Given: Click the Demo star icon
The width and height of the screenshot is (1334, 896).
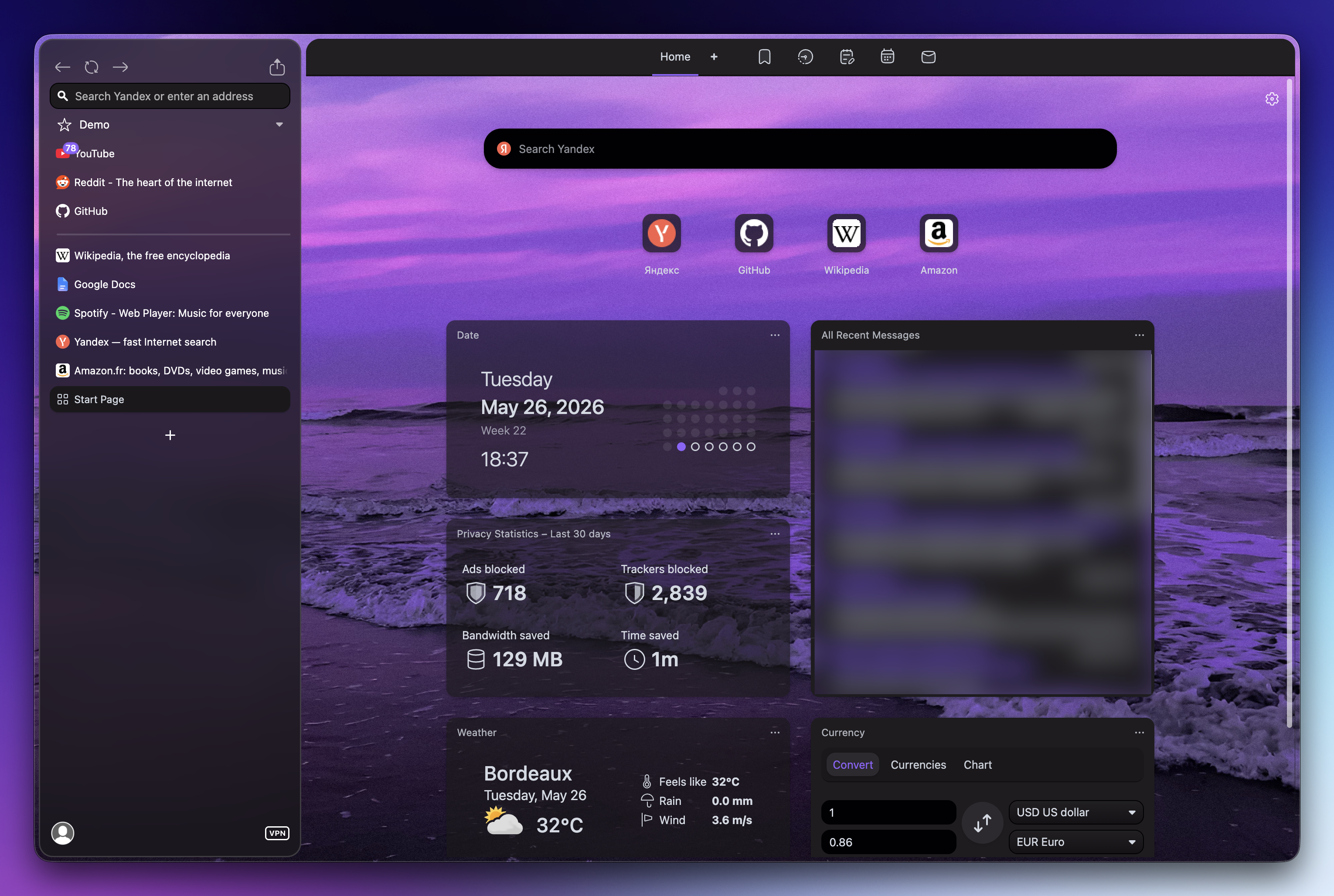Looking at the screenshot, I should (x=64, y=125).
